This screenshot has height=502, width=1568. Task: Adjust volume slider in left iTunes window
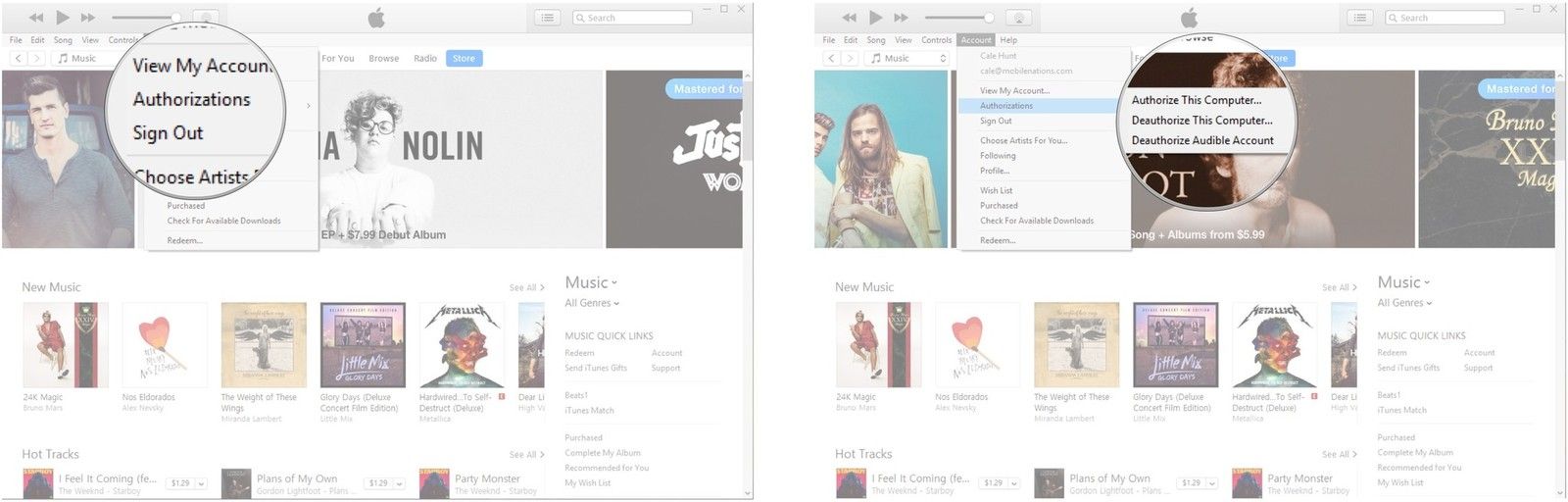147,18
